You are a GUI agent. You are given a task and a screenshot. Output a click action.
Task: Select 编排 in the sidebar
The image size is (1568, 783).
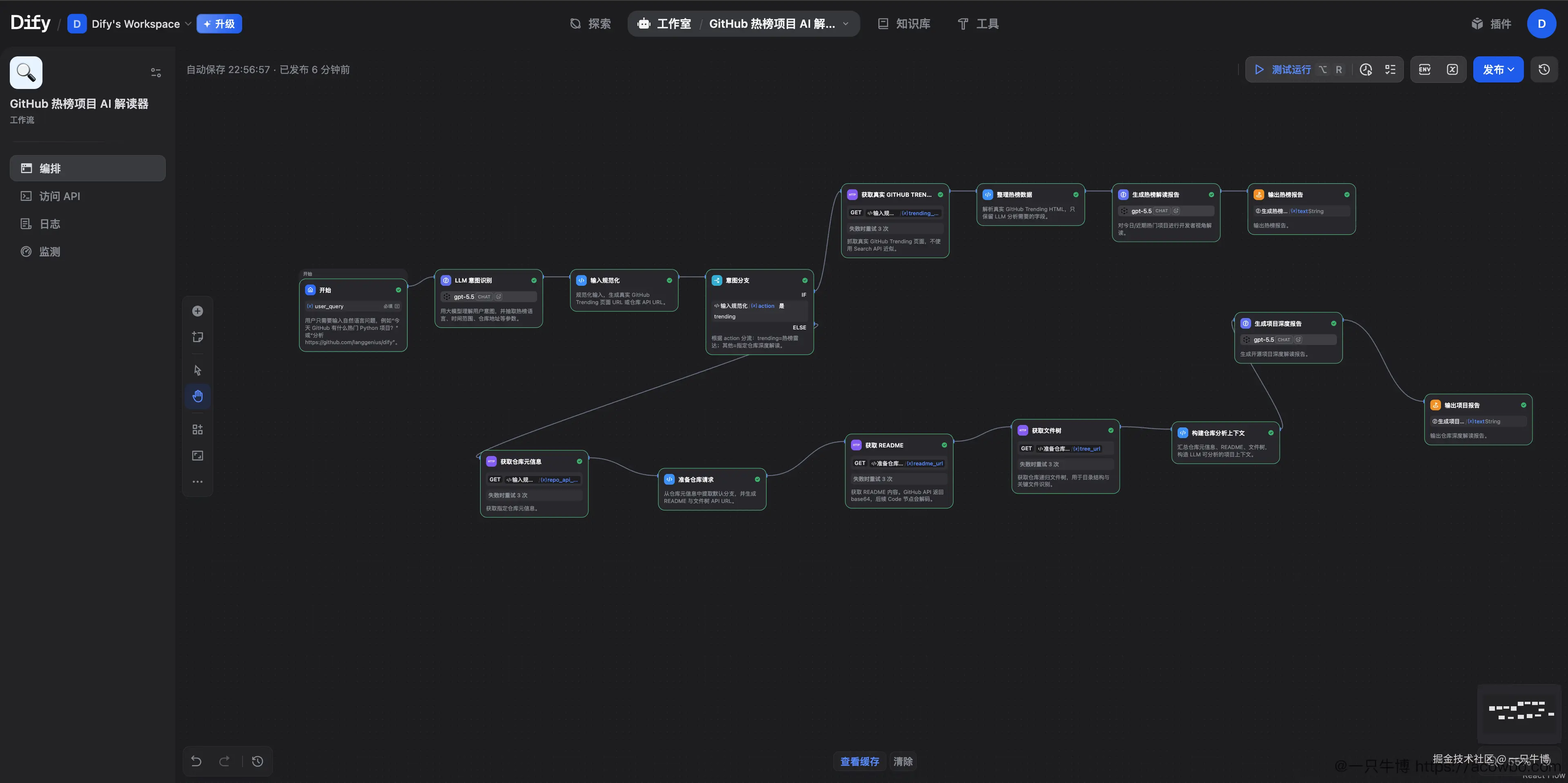click(x=88, y=169)
